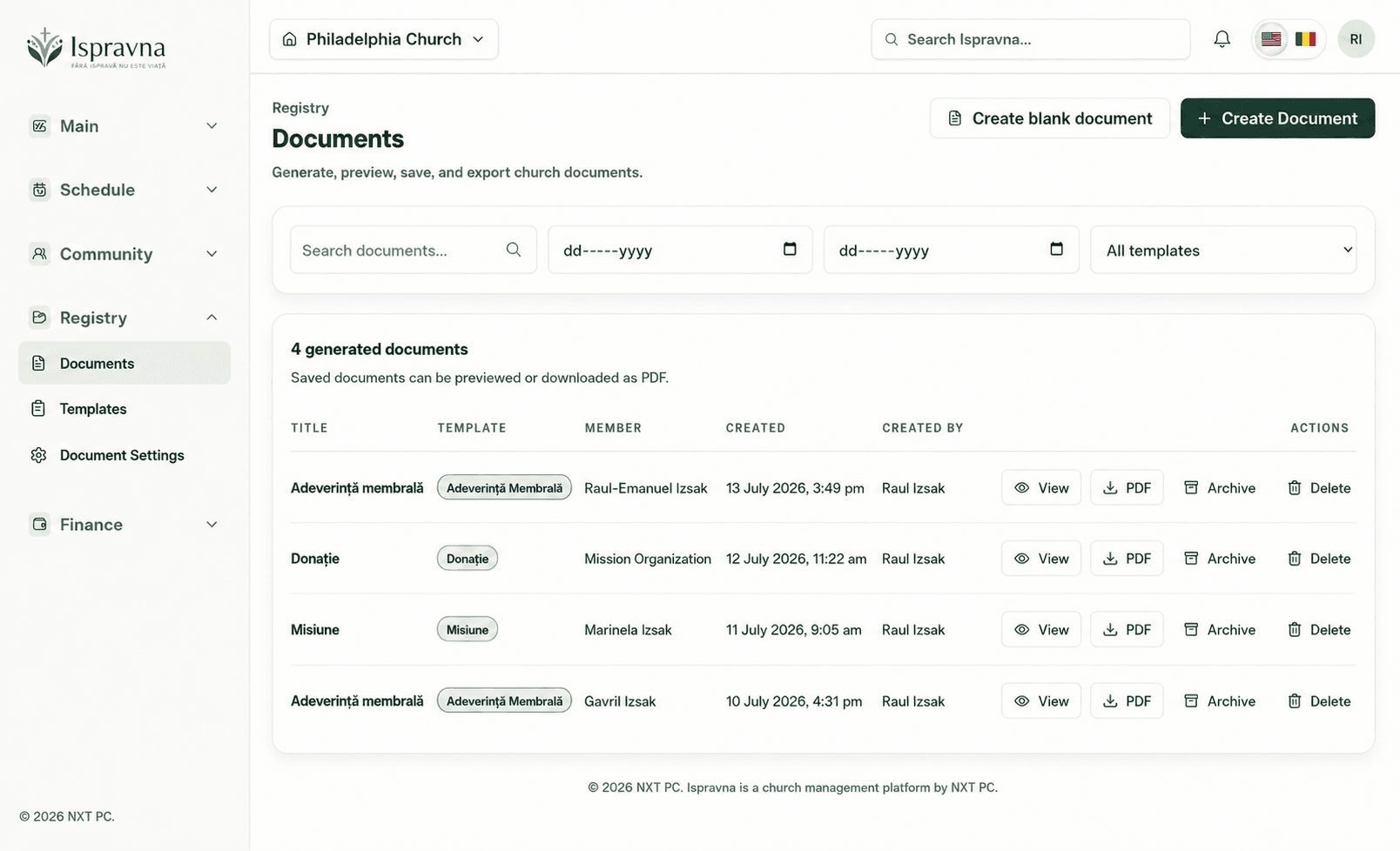Delete the Misiune document
This screenshot has width=1400, height=851.
[x=1319, y=630]
